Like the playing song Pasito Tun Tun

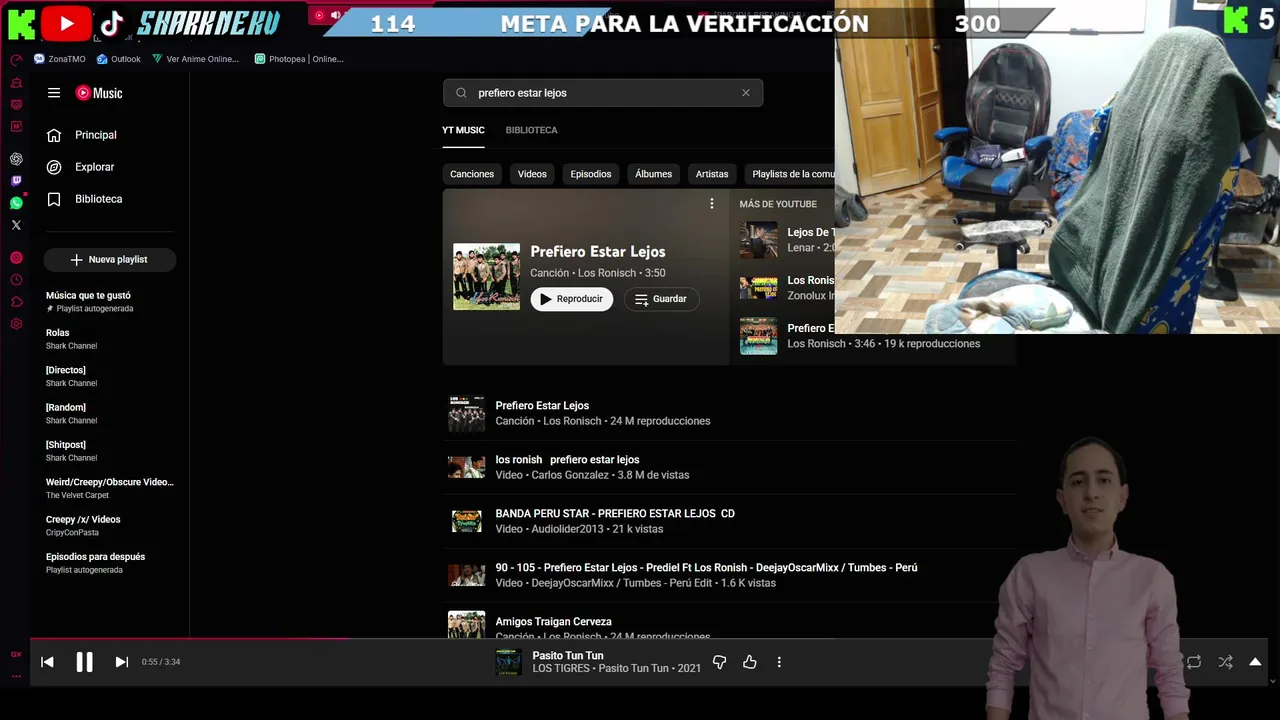(x=750, y=662)
